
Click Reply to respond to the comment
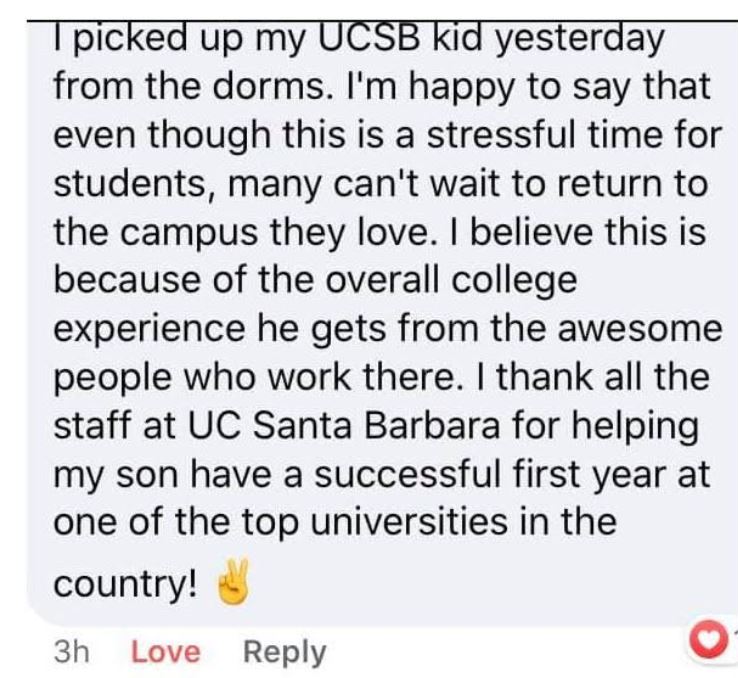pos(285,653)
